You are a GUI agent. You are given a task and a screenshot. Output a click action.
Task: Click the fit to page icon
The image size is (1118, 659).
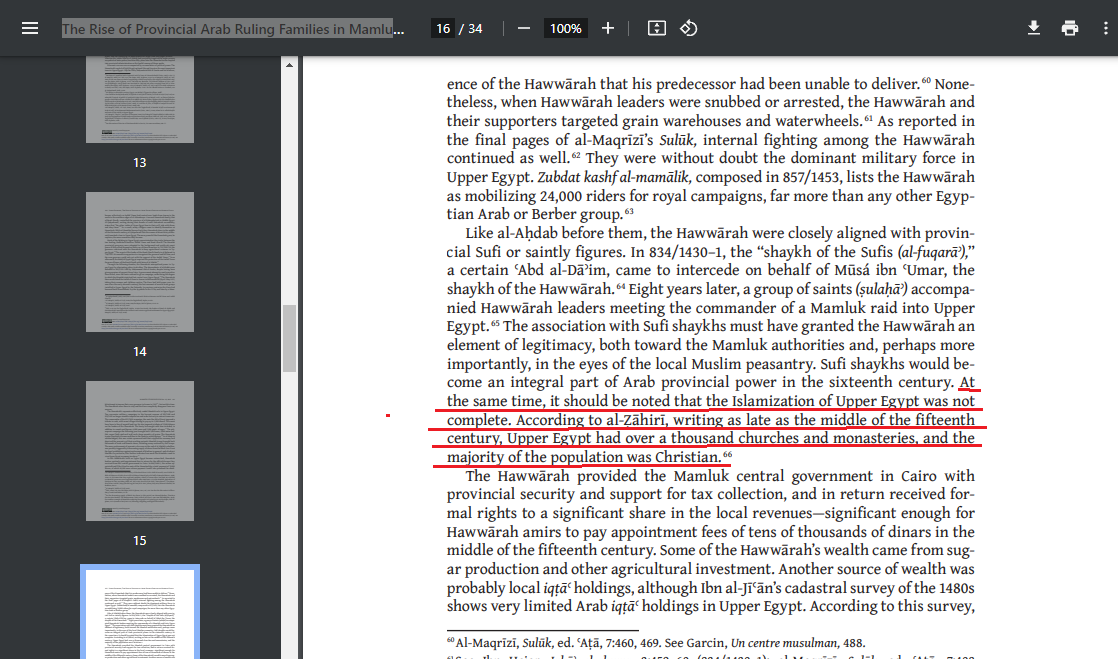tap(657, 29)
